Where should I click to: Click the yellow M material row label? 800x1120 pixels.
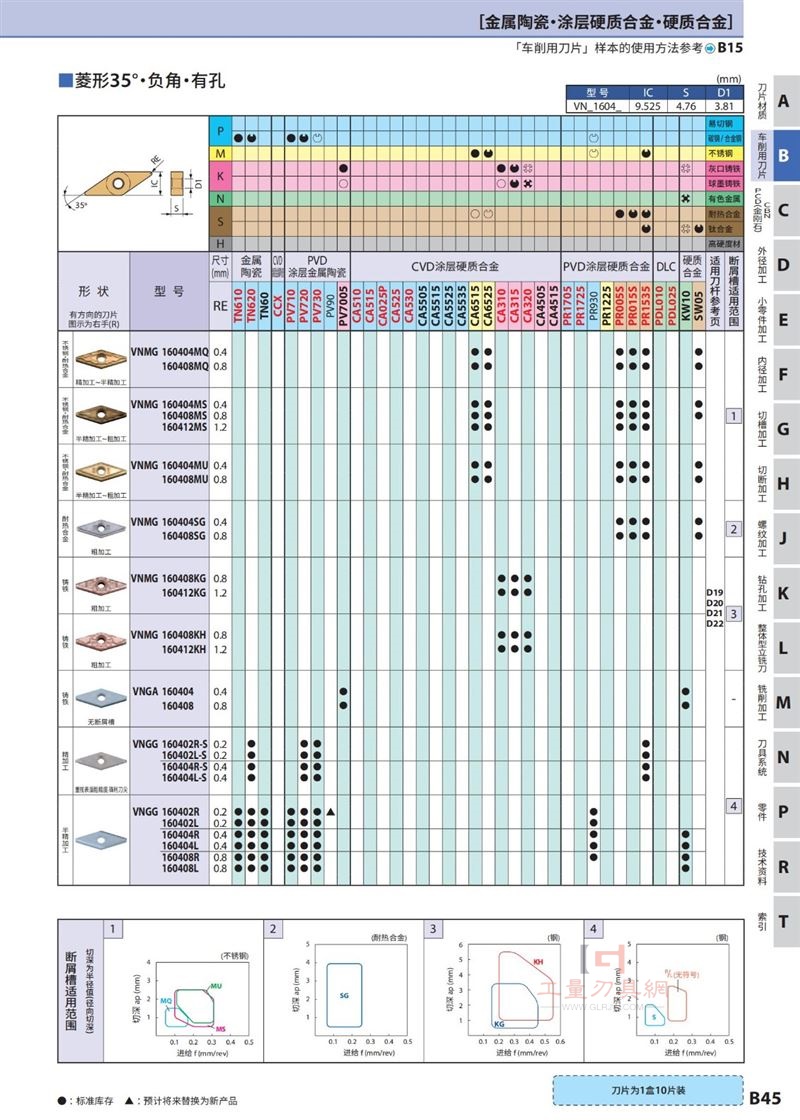(x=220, y=154)
